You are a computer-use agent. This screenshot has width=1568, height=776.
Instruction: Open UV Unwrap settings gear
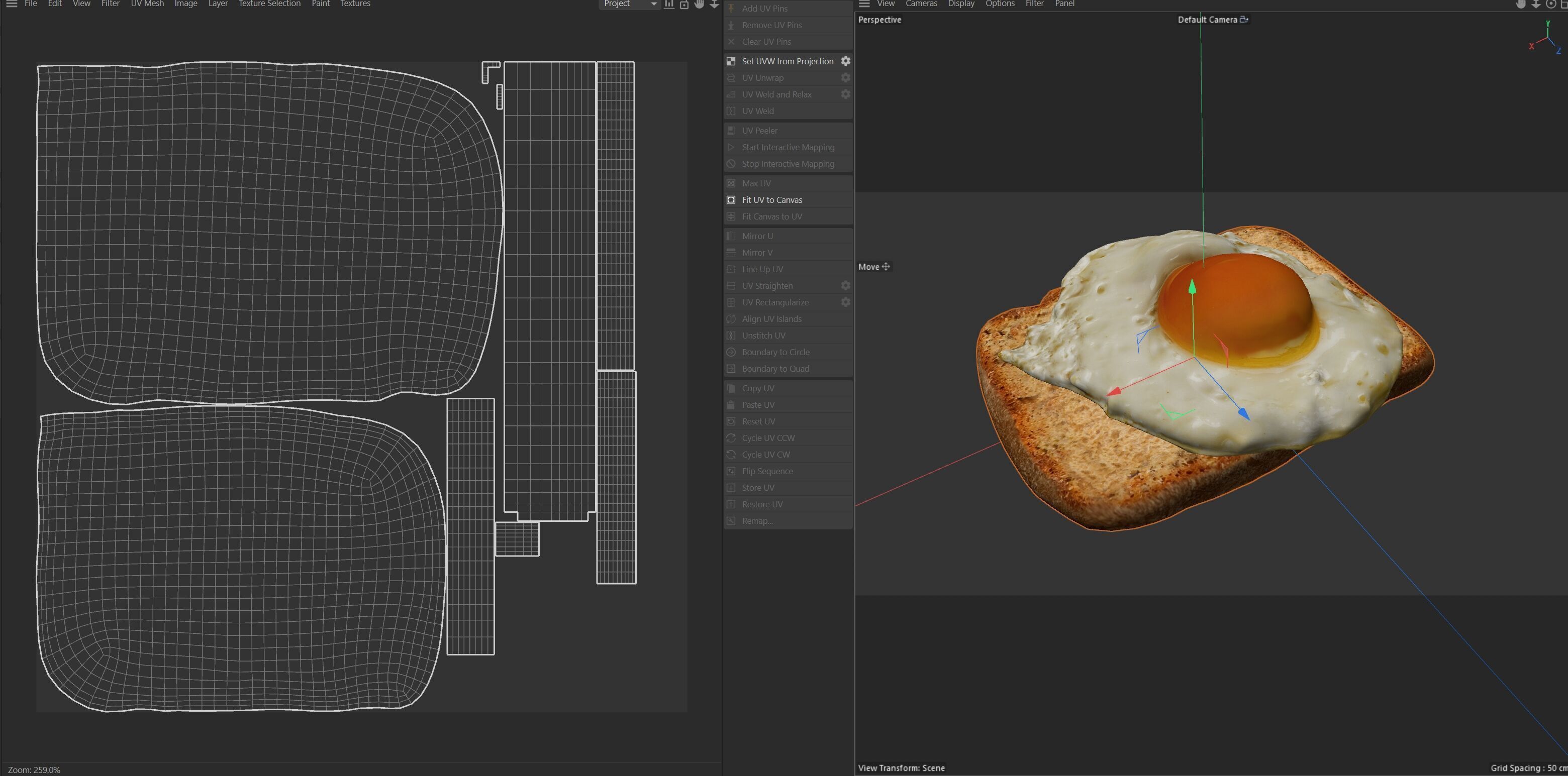pos(845,78)
